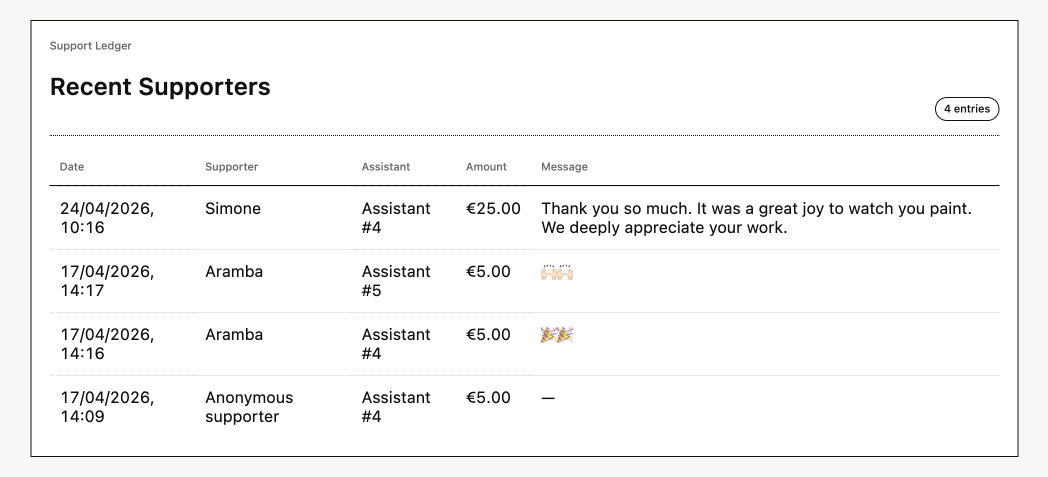1048x477 pixels.
Task: Click the Message column header
Action: [564, 167]
